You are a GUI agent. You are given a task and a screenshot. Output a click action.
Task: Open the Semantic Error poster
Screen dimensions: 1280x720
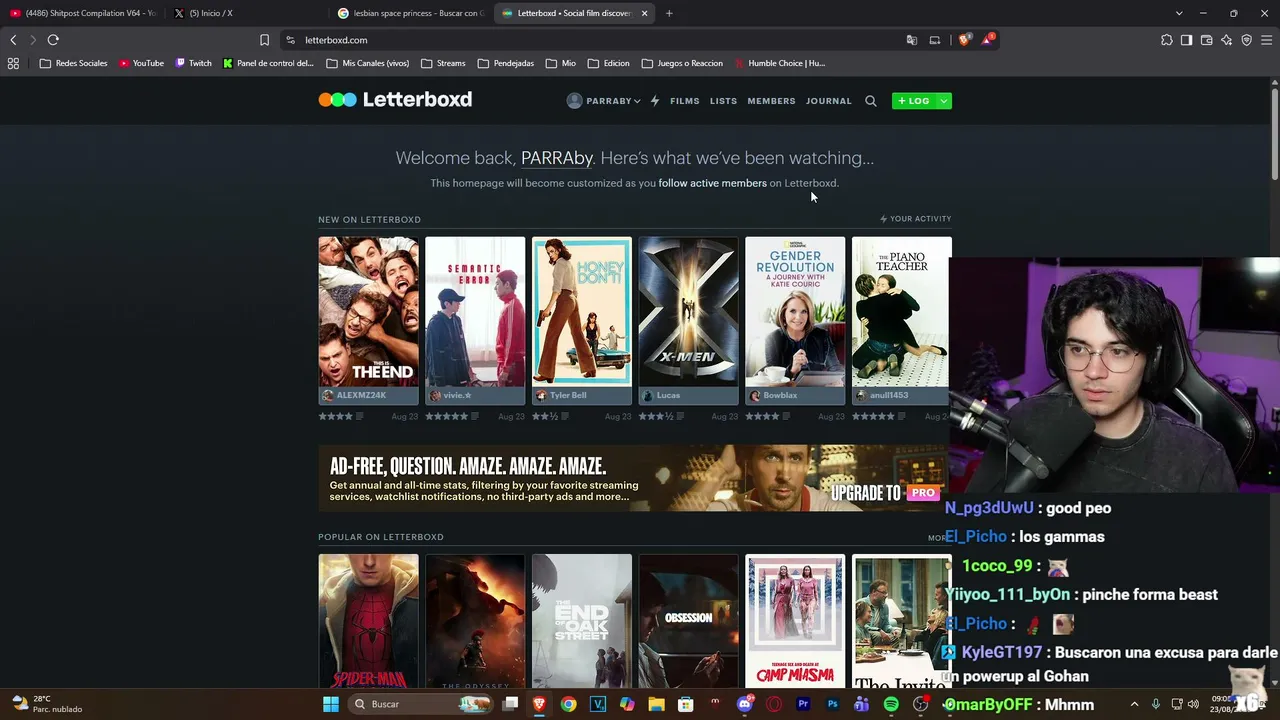click(x=475, y=311)
